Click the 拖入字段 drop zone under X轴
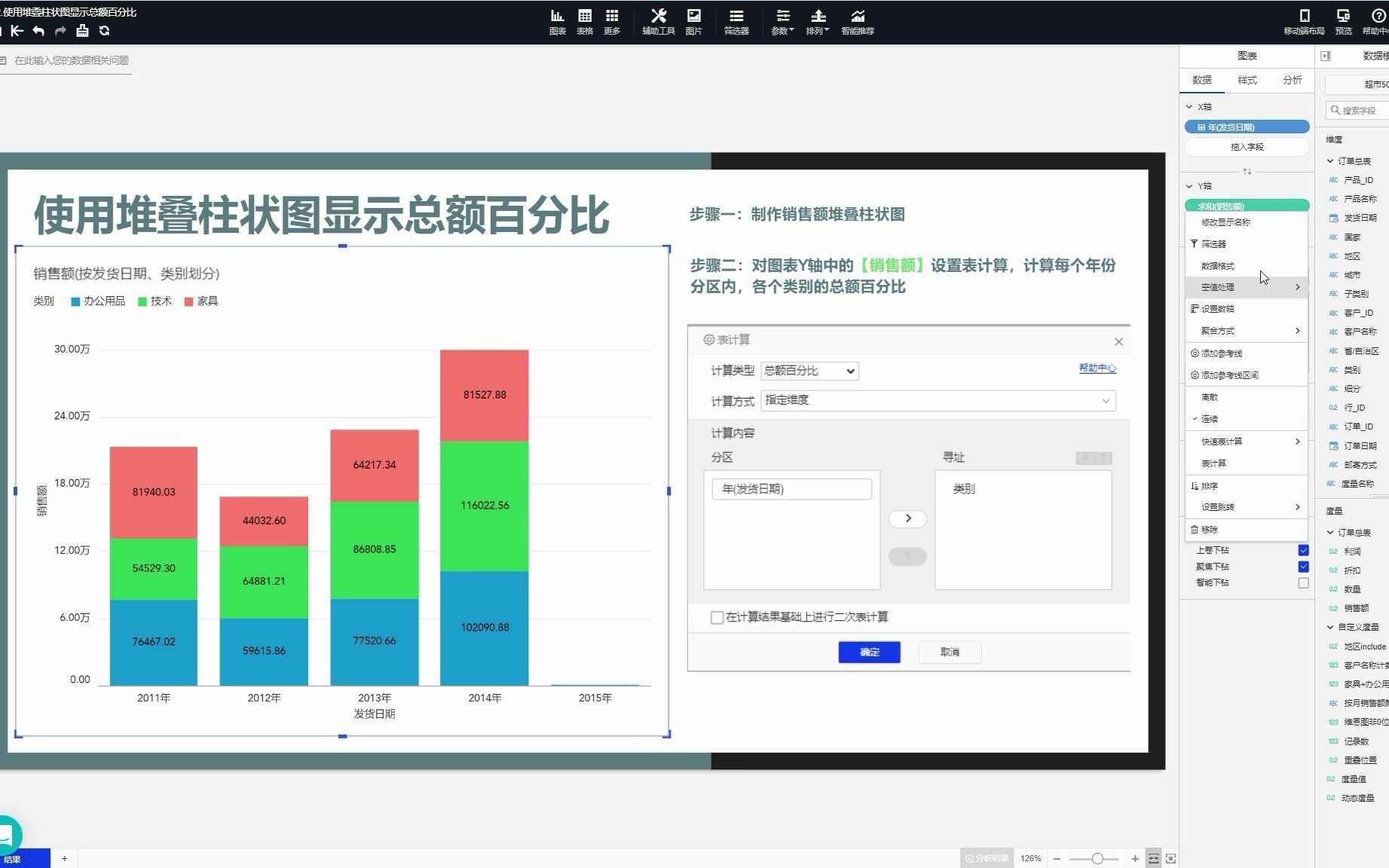 click(1247, 147)
